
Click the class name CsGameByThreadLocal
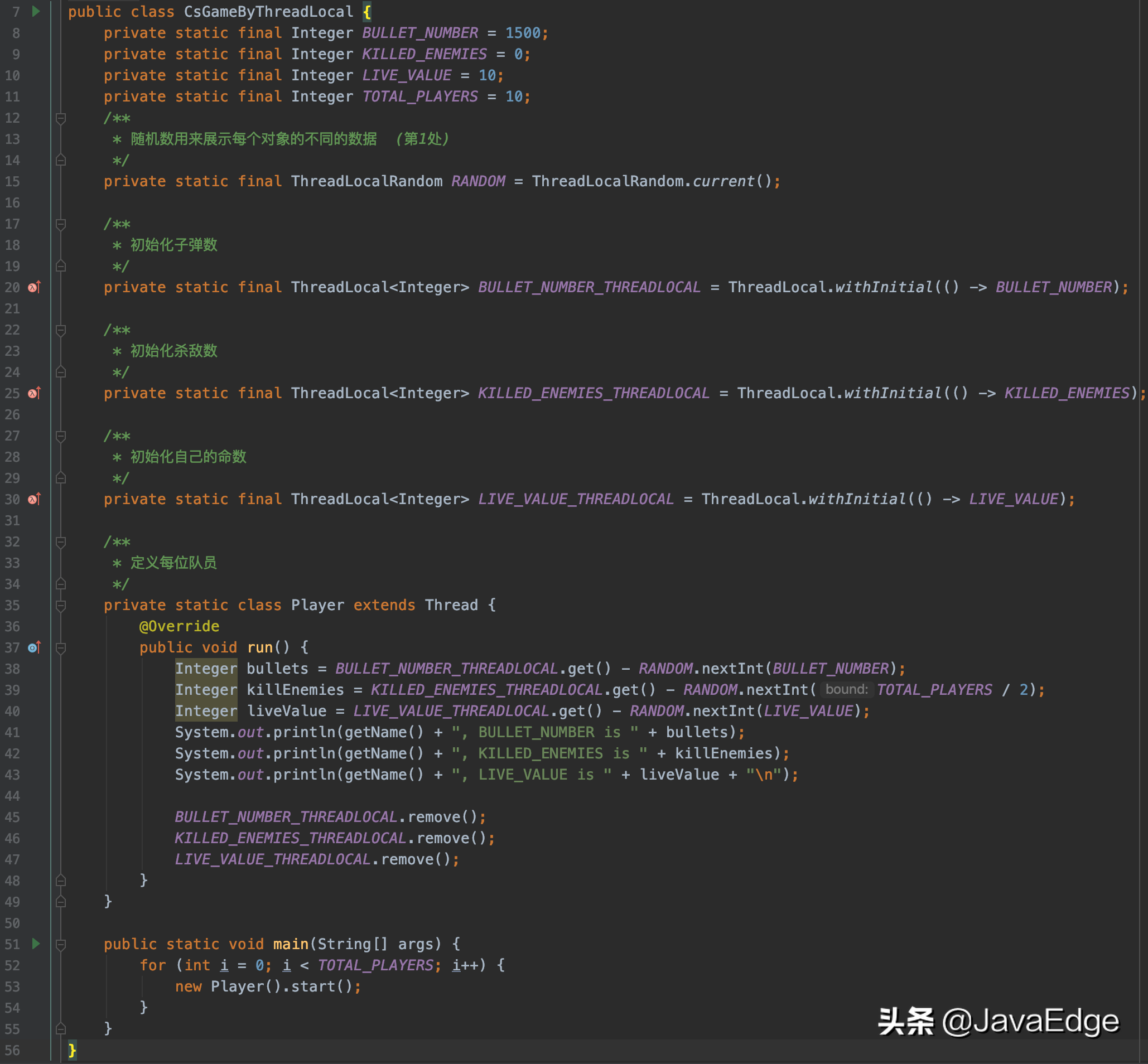click(x=268, y=12)
